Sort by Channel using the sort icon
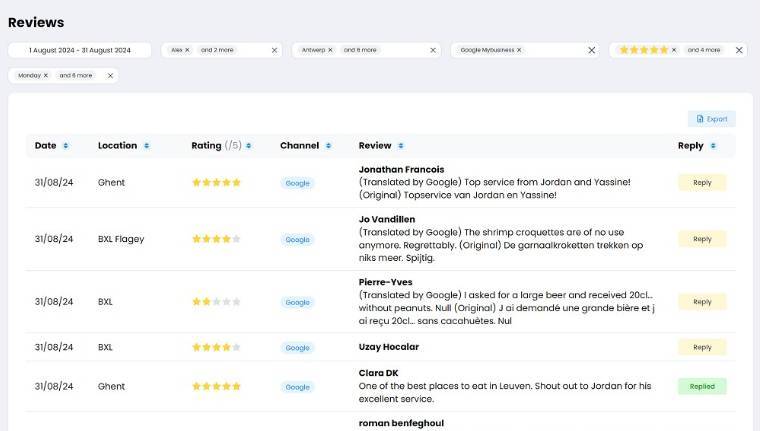The image size is (763, 431). pyautogui.click(x=328, y=146)
